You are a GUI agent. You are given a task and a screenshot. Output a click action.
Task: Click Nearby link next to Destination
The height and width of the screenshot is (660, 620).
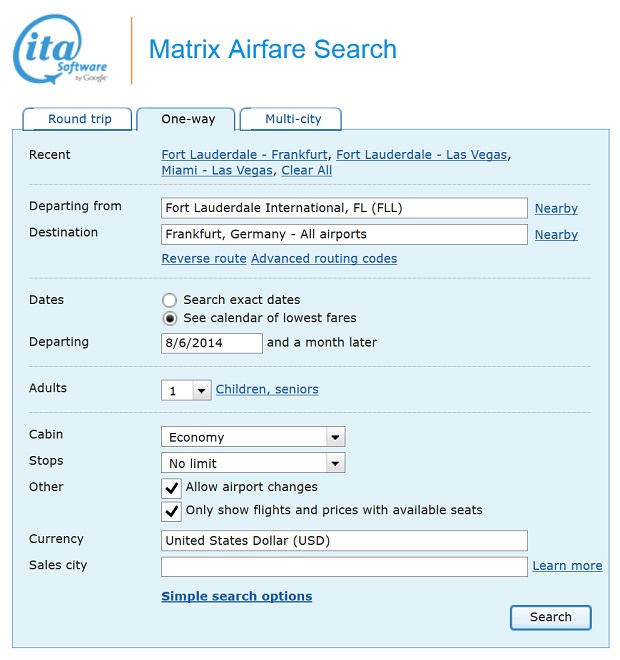pos(556,234)
